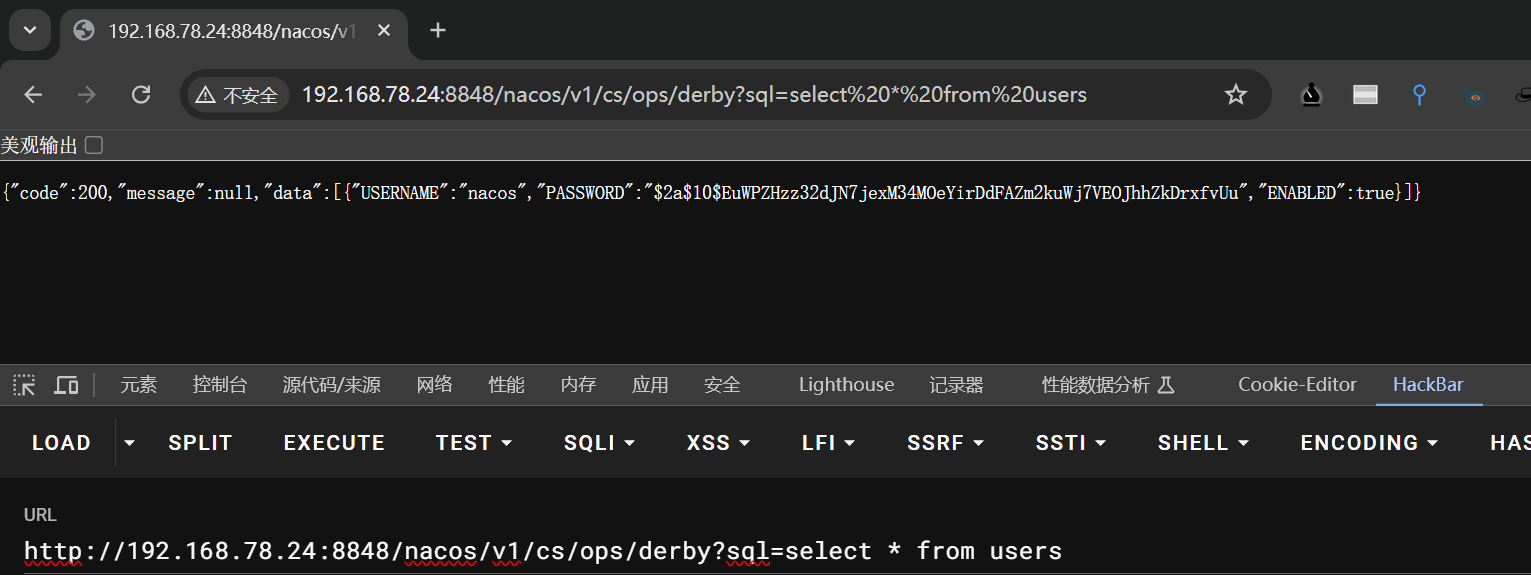
Task: Reload the current page
Action: pyautogui.click(x=141, y=95)
